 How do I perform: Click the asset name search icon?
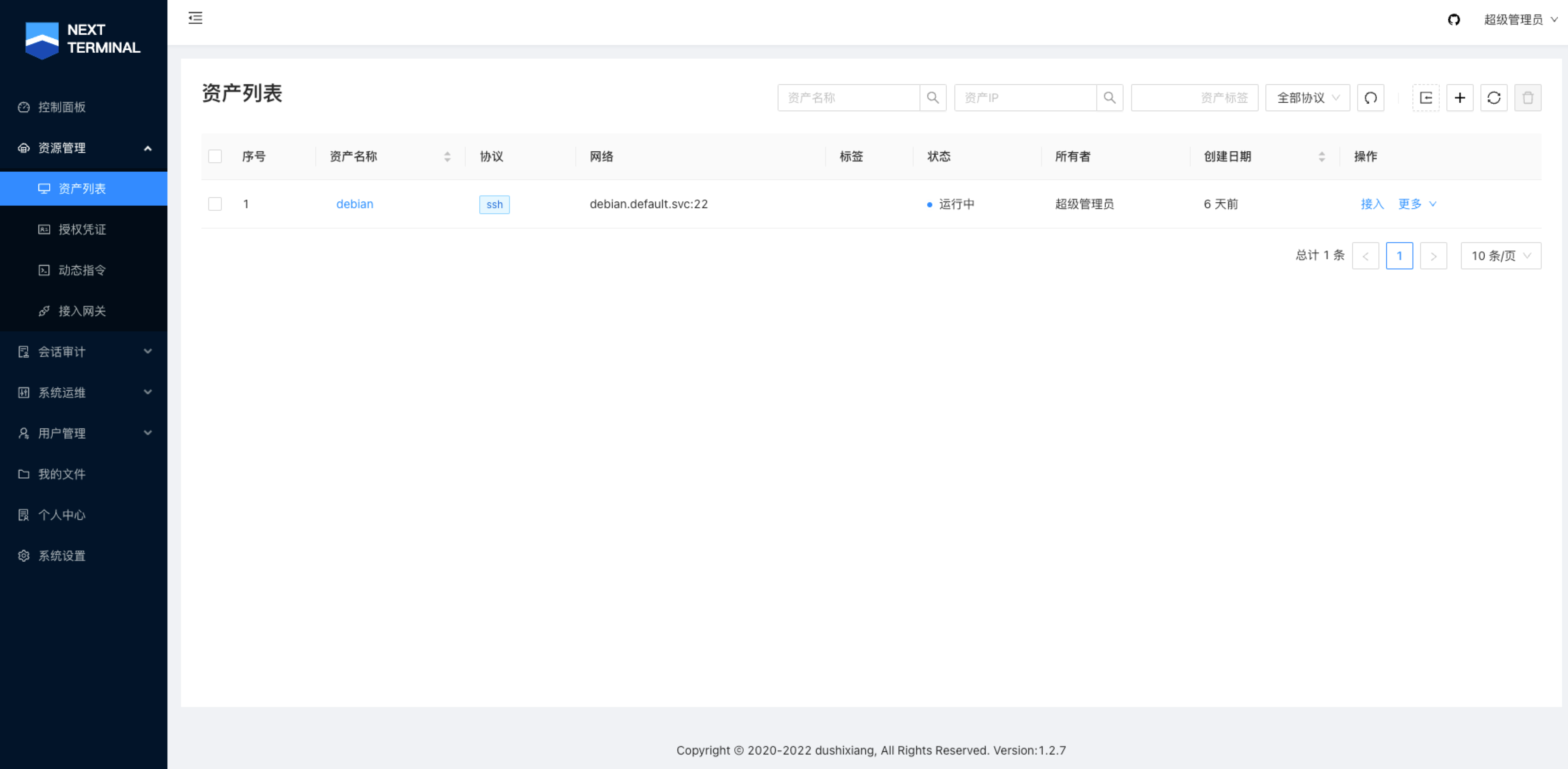[933, 98]
